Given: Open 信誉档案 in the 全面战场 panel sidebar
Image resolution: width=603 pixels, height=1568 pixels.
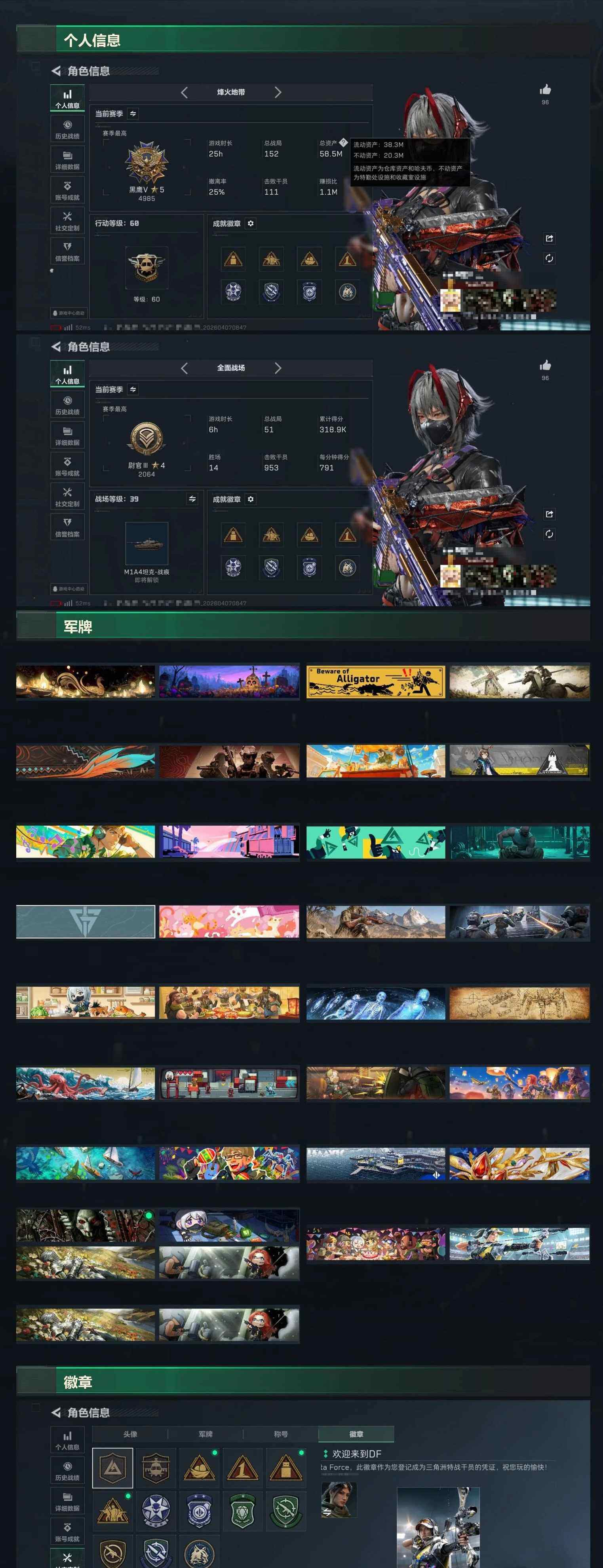Looking at the screenshot, I should (67, 527).
